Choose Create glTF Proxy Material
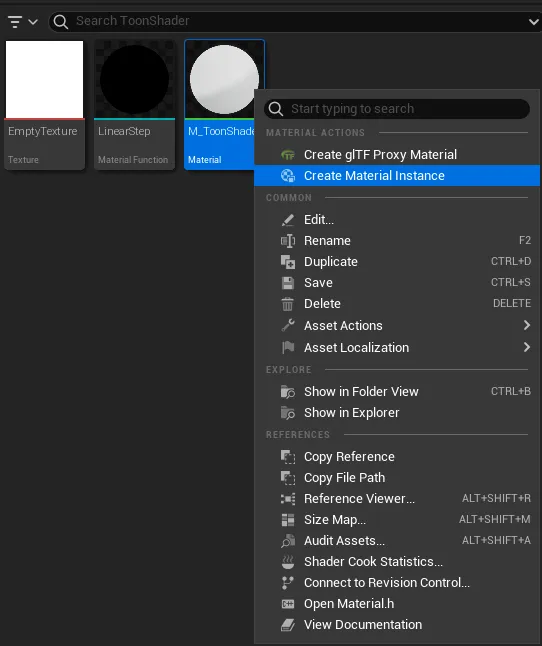Viewport: 542px width, 646px height. [x=397, y=154]
